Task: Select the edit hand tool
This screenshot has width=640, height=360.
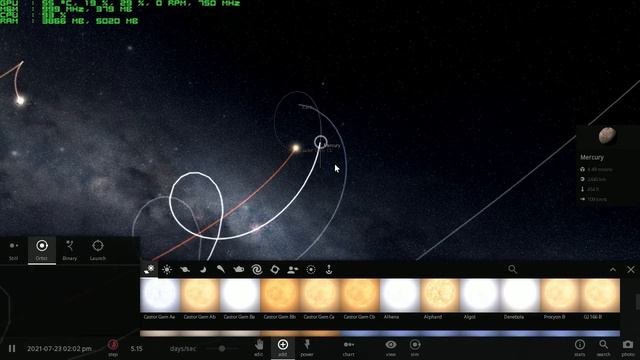Action: coord(259,347)
